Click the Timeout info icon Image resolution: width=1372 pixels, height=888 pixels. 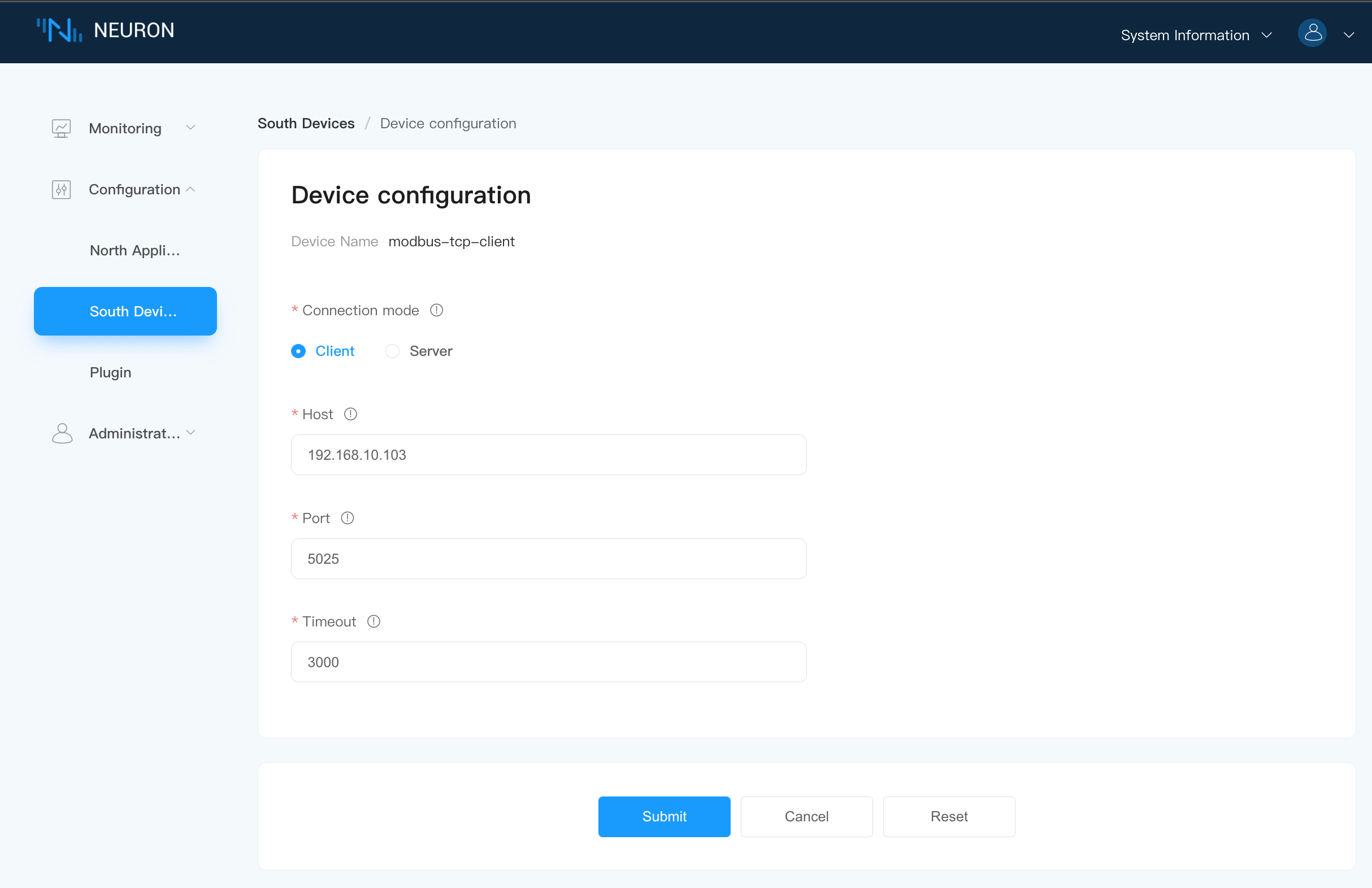[x=373, y=621]
